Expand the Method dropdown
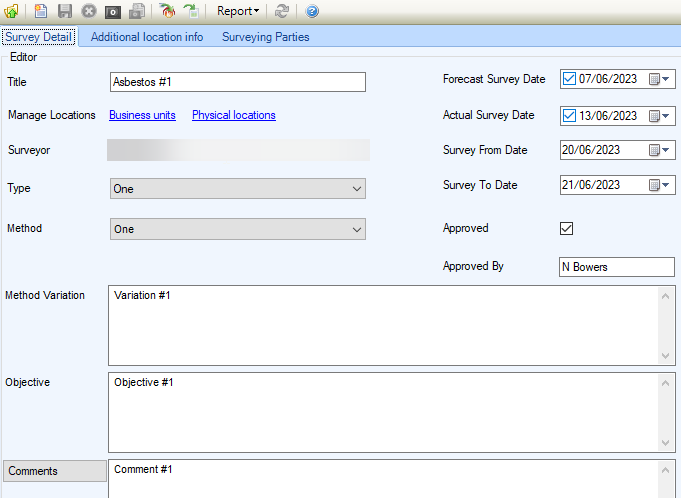Image resolution: width=681 pixels, height=498 pixels. click(x=357, y=229)
